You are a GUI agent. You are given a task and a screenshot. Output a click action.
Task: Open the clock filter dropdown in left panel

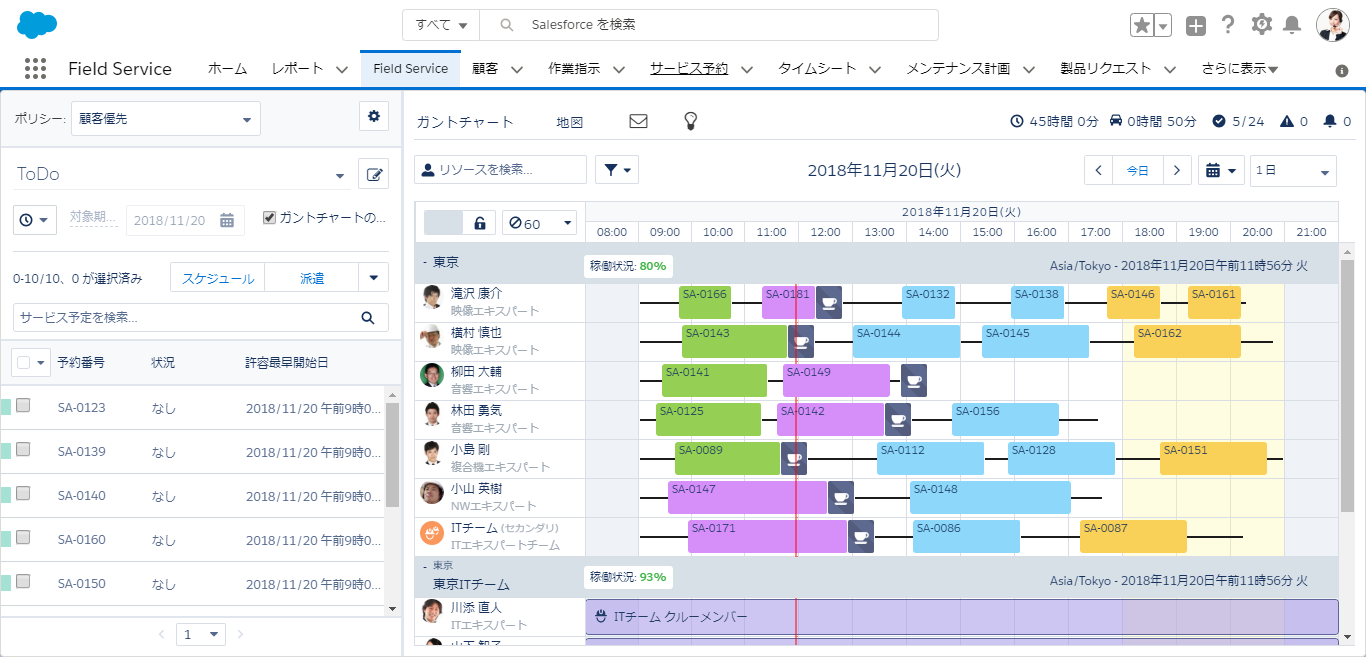(35, 220)
